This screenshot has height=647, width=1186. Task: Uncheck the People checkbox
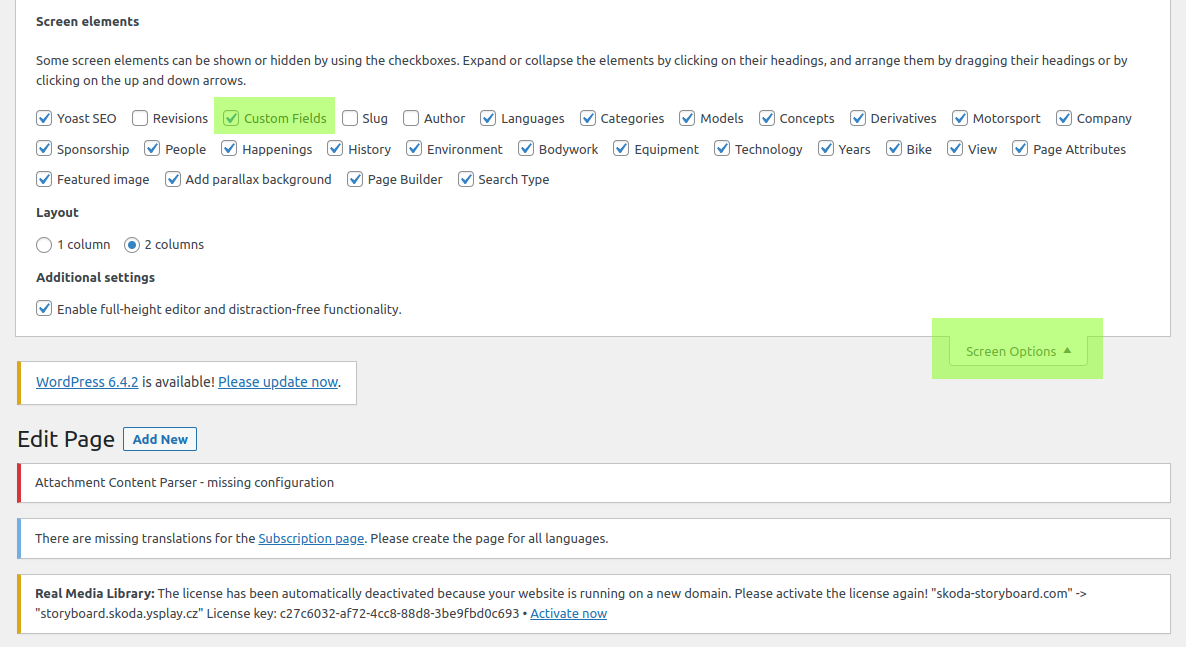pos(152,148)
